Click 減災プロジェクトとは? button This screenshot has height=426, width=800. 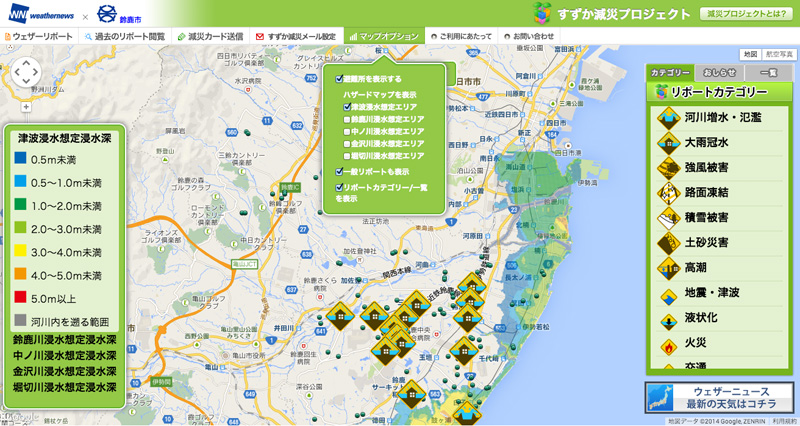(746, 14)
